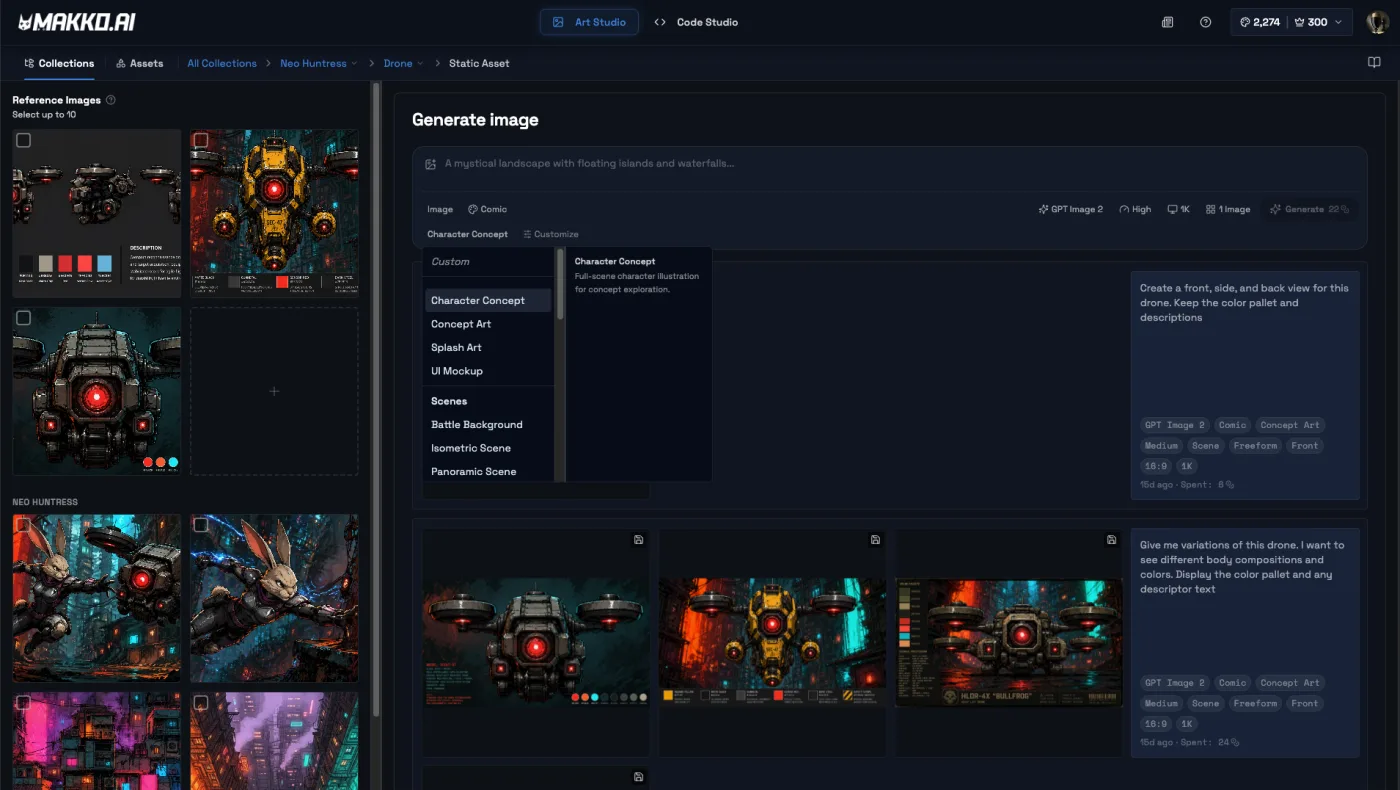Viewport: 1400px width, 790px height.
Task: Switch to the Code Studio tab
Action: click(x=696, y=22)
